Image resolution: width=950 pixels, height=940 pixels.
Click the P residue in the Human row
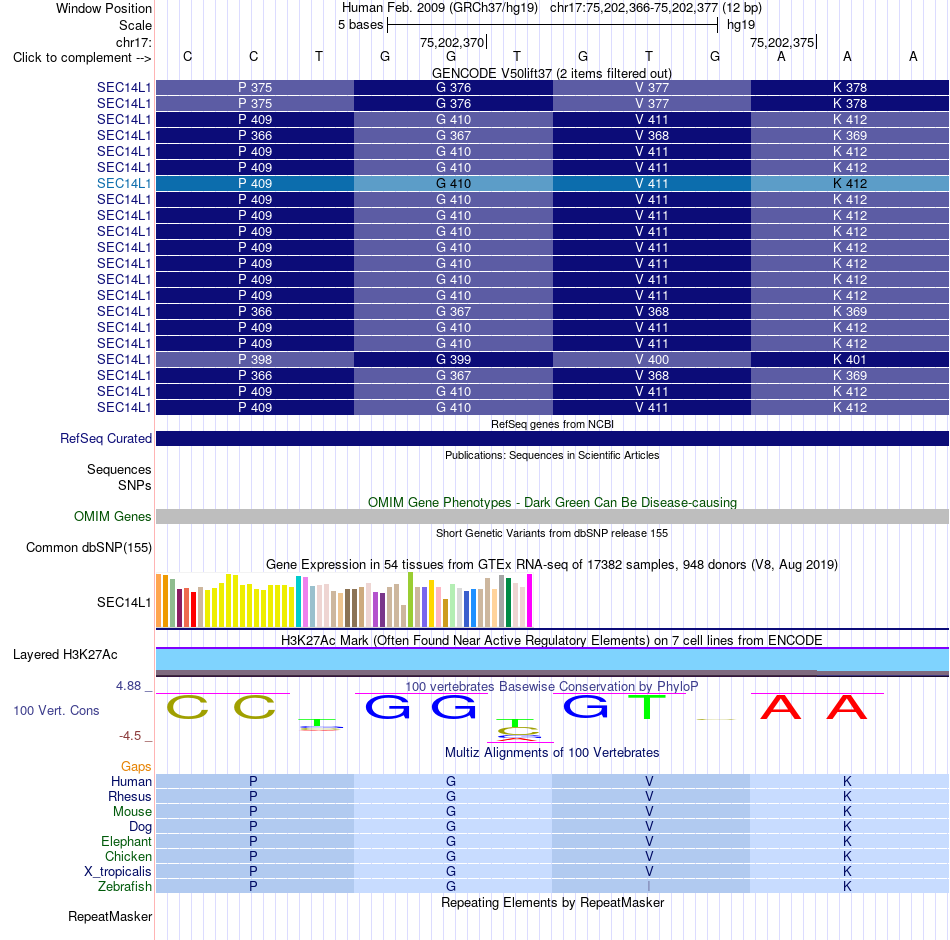253,781
